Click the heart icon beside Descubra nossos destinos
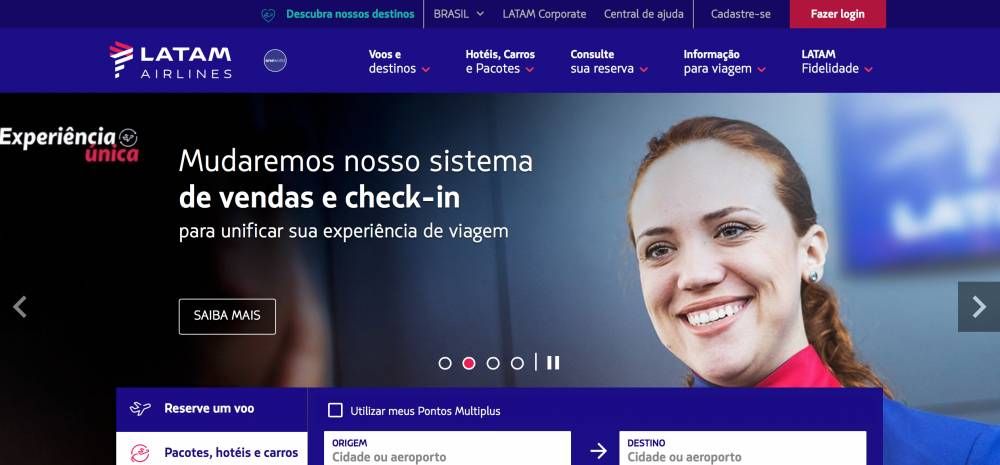Image resolution: width=1000 pixels, height=465 pixels. (268, 15)
